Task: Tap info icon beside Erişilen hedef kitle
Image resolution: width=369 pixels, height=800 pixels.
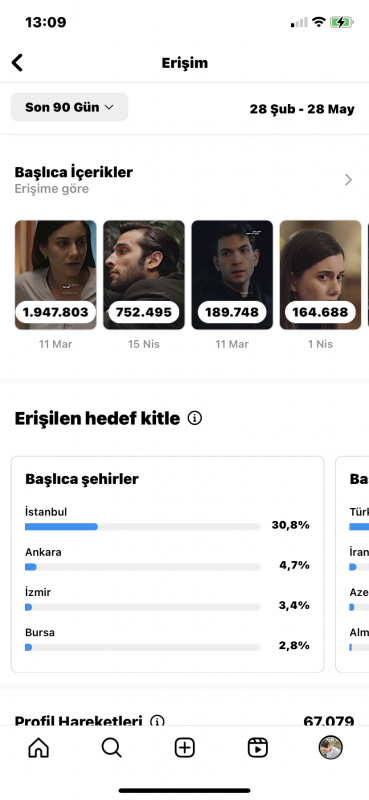Action: [194, 418]
